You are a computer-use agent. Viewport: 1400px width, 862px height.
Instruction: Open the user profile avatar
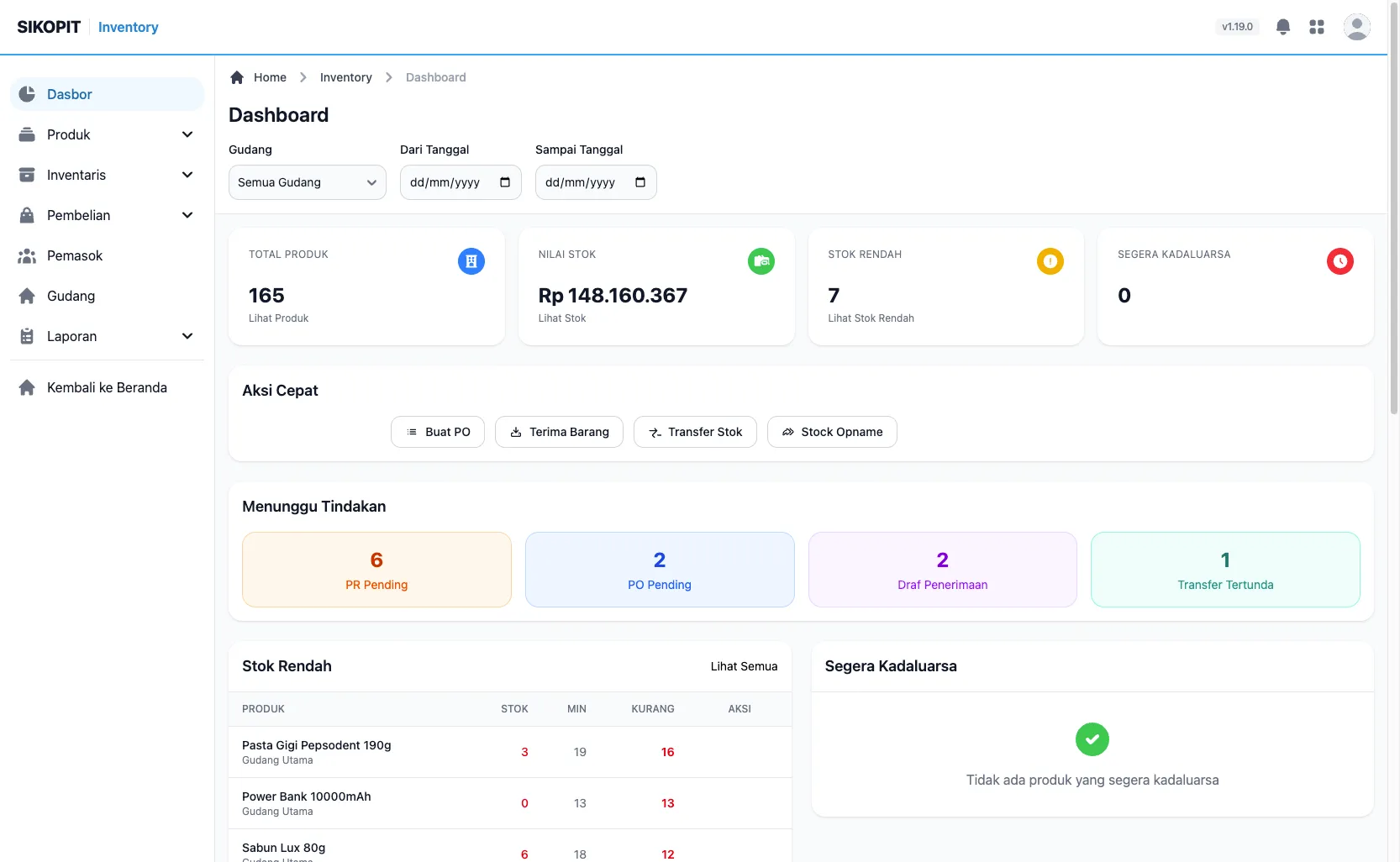1356,27
